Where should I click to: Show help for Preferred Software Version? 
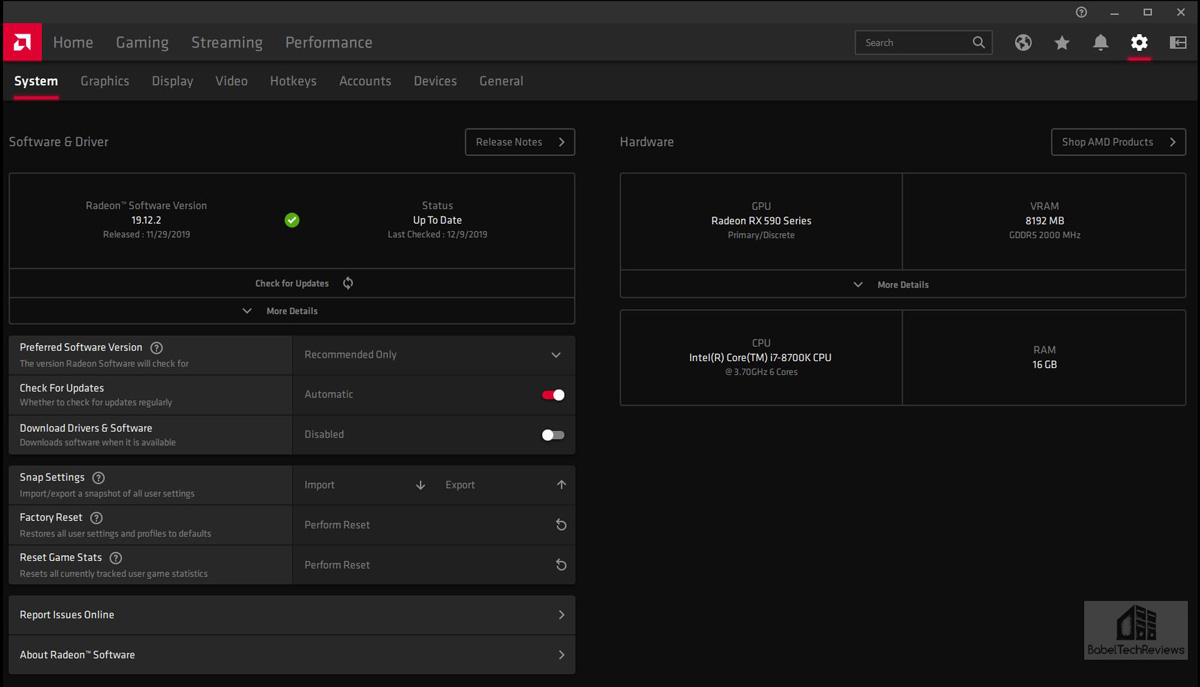pos(156,348)
